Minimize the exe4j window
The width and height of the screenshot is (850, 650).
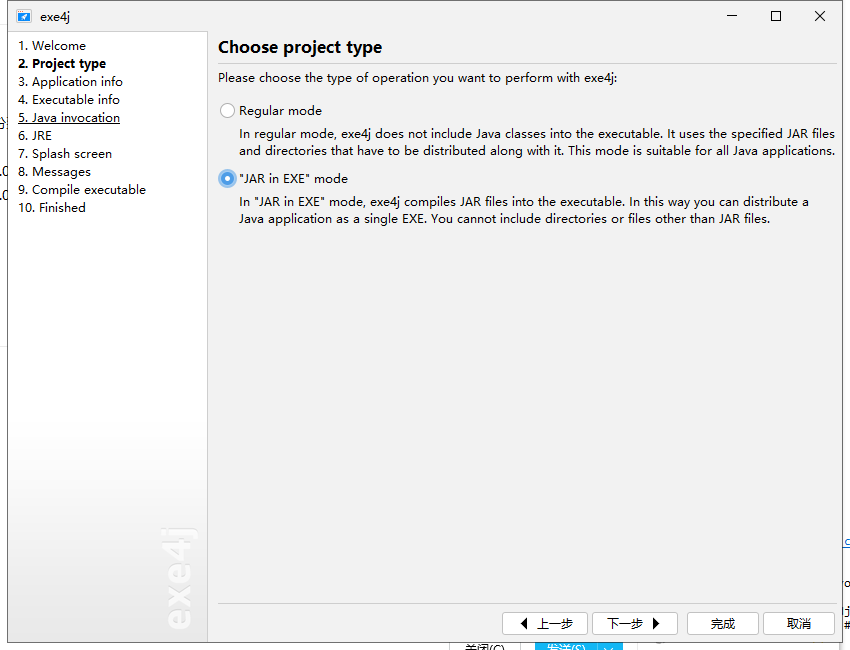pyautogui.click(x=732, y=16)
